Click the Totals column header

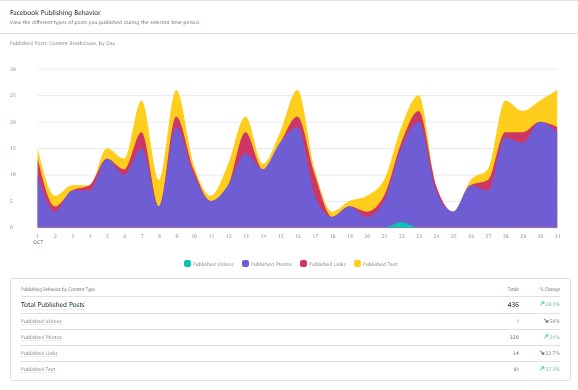[513, 289]
